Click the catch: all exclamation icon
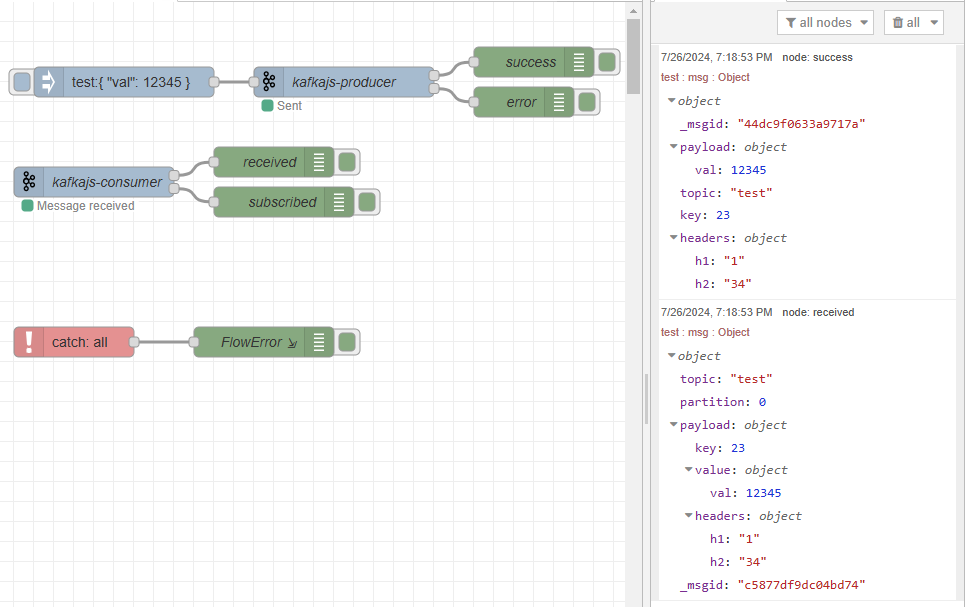This screenshot has height=607, width=965. tap(29, 342)
